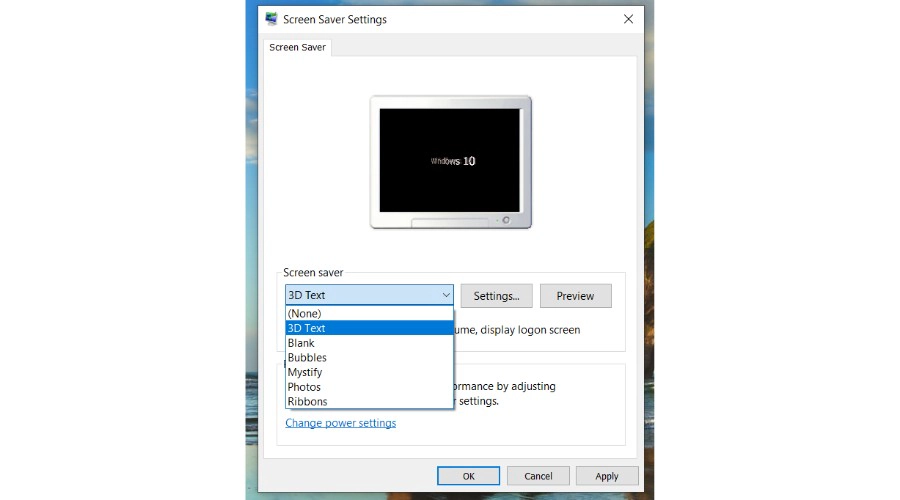Image resolution: width=900 pixels, height=500 pixels.
Task: Select 3D Text in the dropdown list
Action: (369, 328)
